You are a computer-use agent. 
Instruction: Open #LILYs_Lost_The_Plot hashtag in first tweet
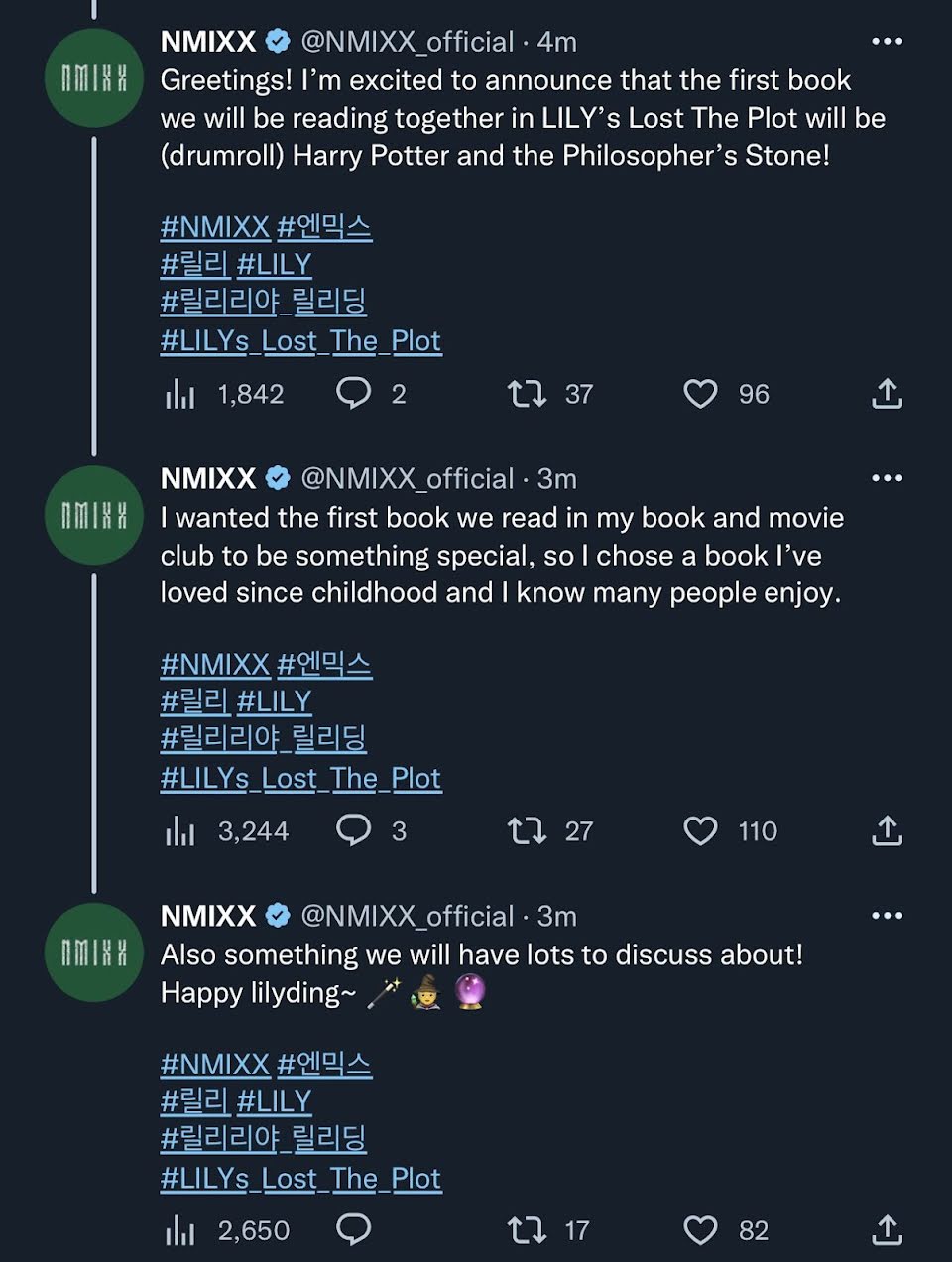click(300, 341)
